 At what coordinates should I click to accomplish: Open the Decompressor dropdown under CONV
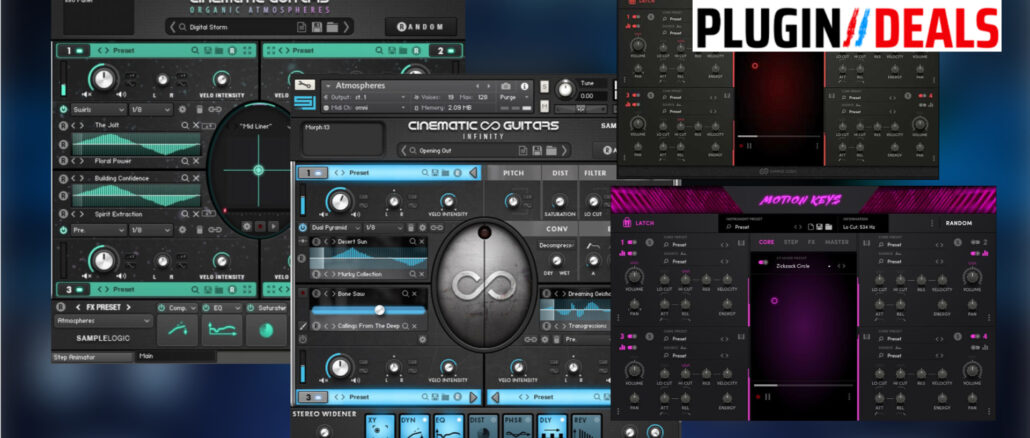click(556, 244)
